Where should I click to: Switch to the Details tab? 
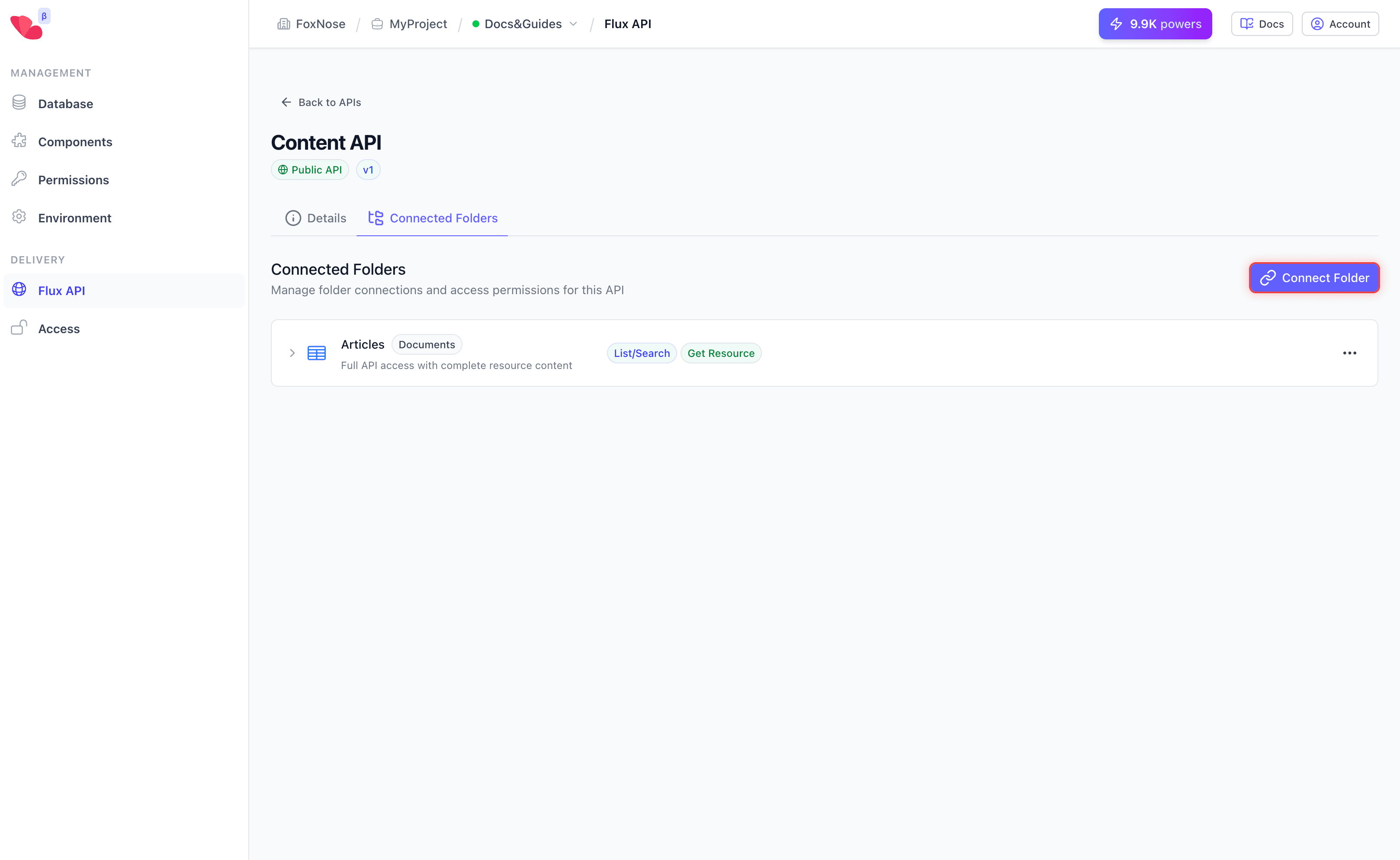pyautogui.click(x=316, y=218)
